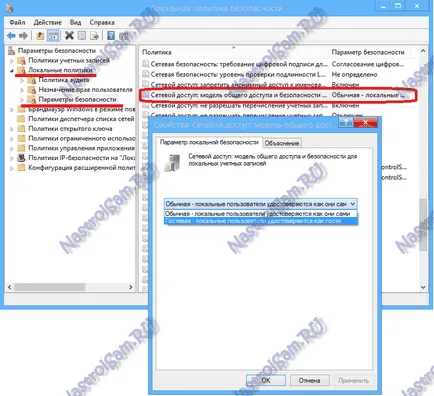Screen dimensions: 434x396
Task: Click the Назначение прав пользователя folder icon
Action: tap(32, 90)
